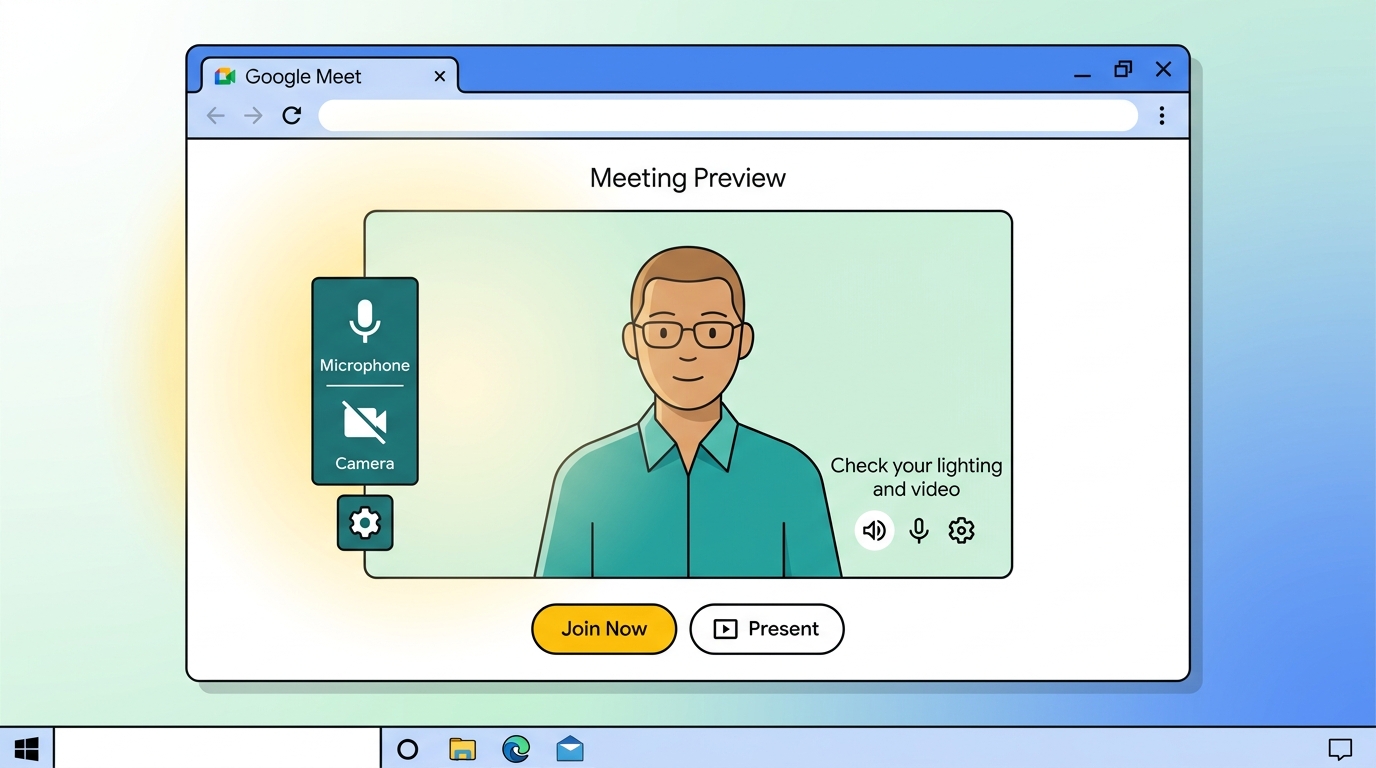Screen dimensions: 1376x768
Task: Open the notification center icon
Action: 1340,749
